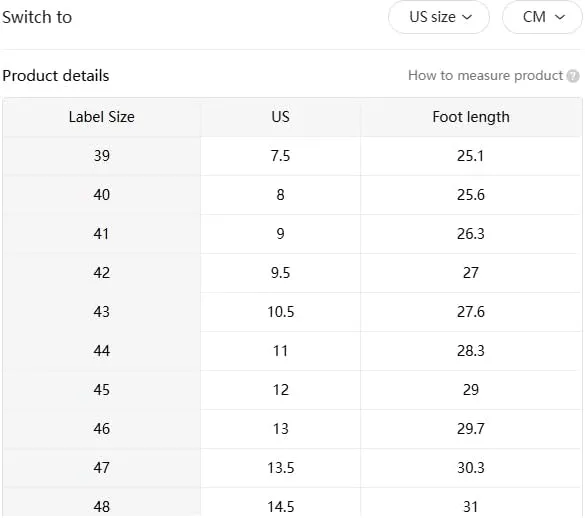Click label size 42 cell
585x518 pixels.
pyautogui.click(x=101, y=273)
